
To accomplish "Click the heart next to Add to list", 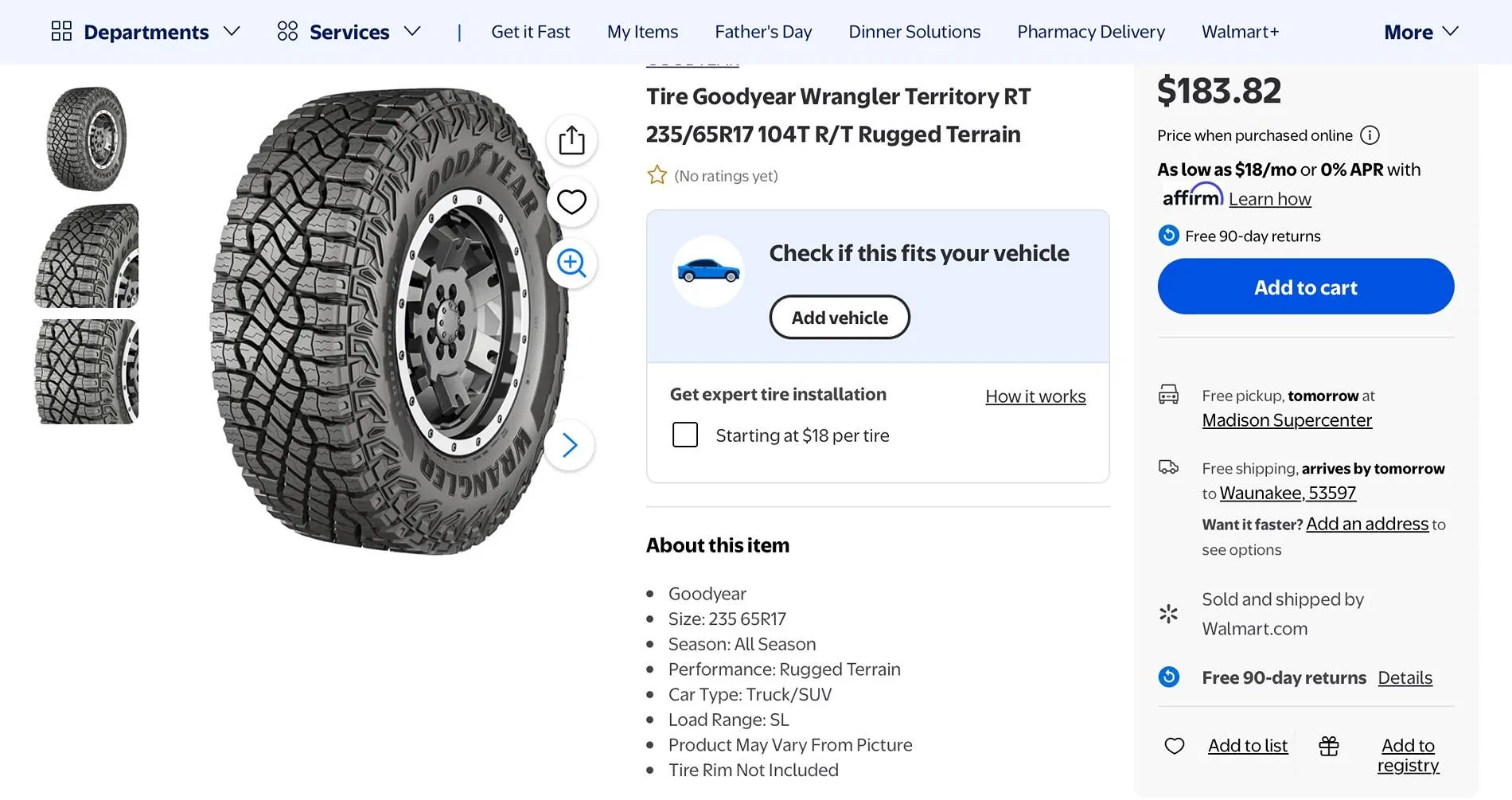I will (x=1174, y=746).
